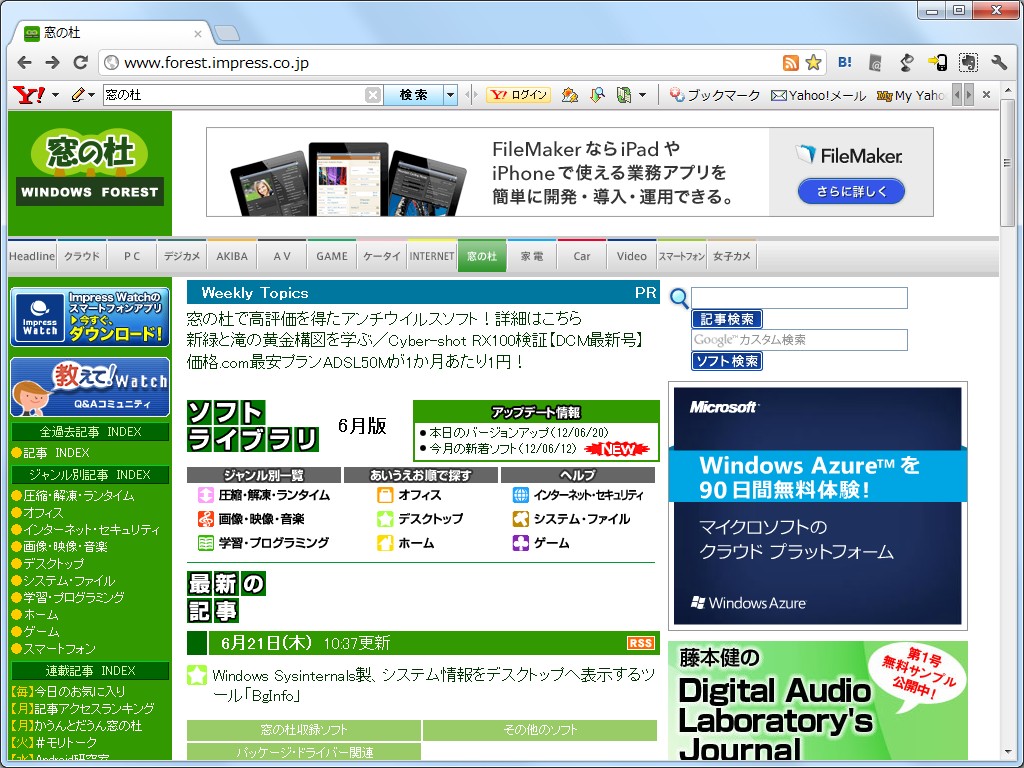This screenshot has height=768, width=1024.
Task: Select the AKIBA tab in the navigation bar
Action: point(231,255)
